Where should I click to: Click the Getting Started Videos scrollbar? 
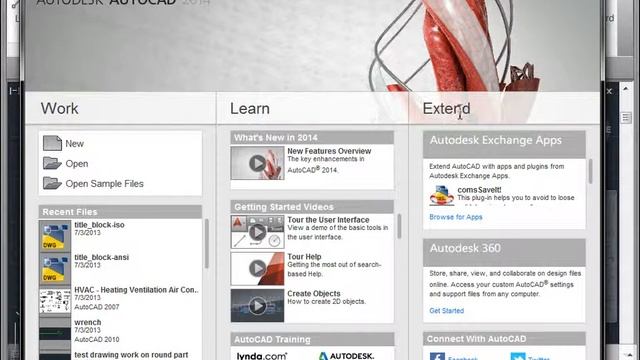pyautogui.click(x=399, y=226)
